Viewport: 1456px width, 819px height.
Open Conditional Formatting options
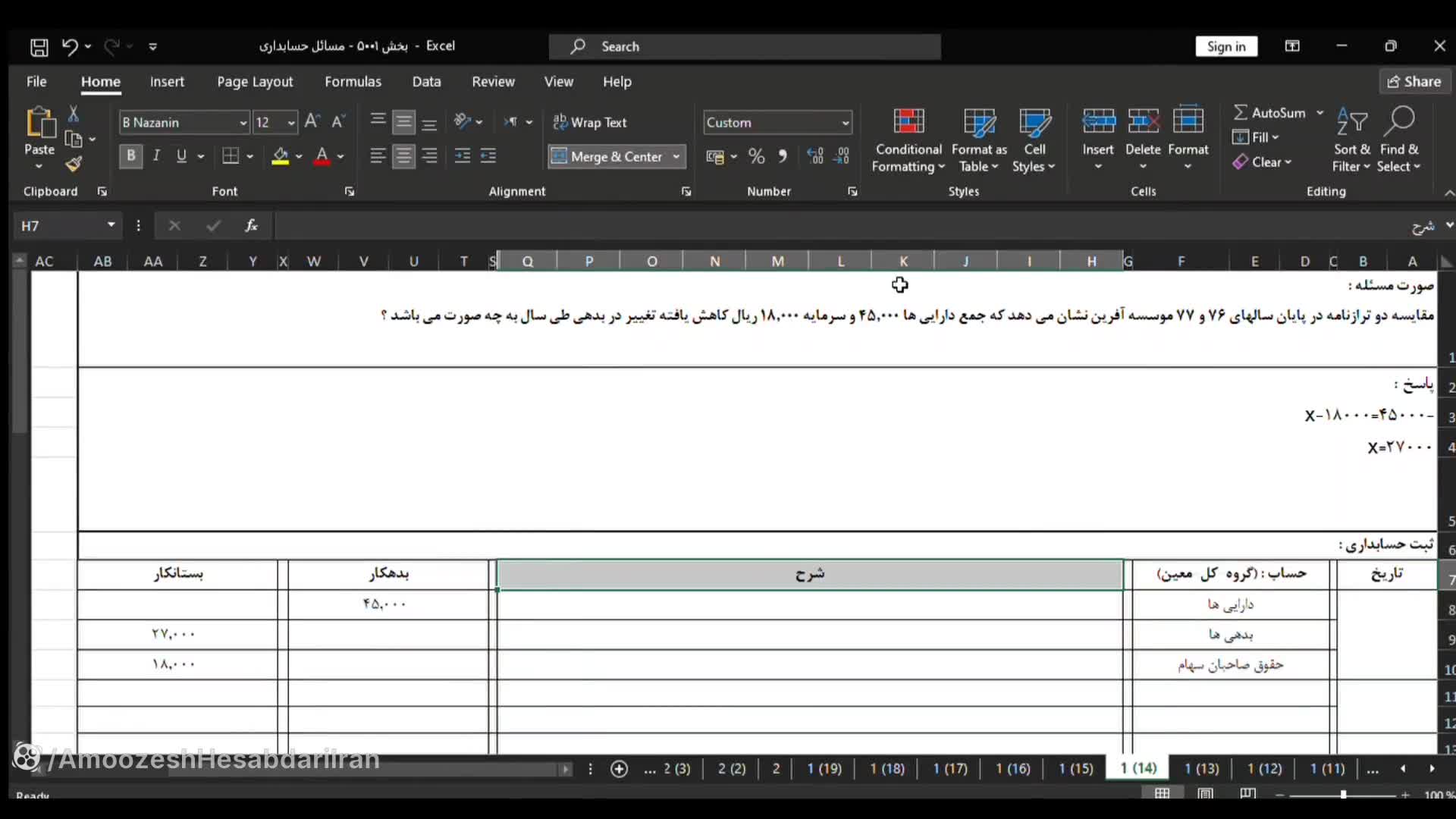point(908,139)
